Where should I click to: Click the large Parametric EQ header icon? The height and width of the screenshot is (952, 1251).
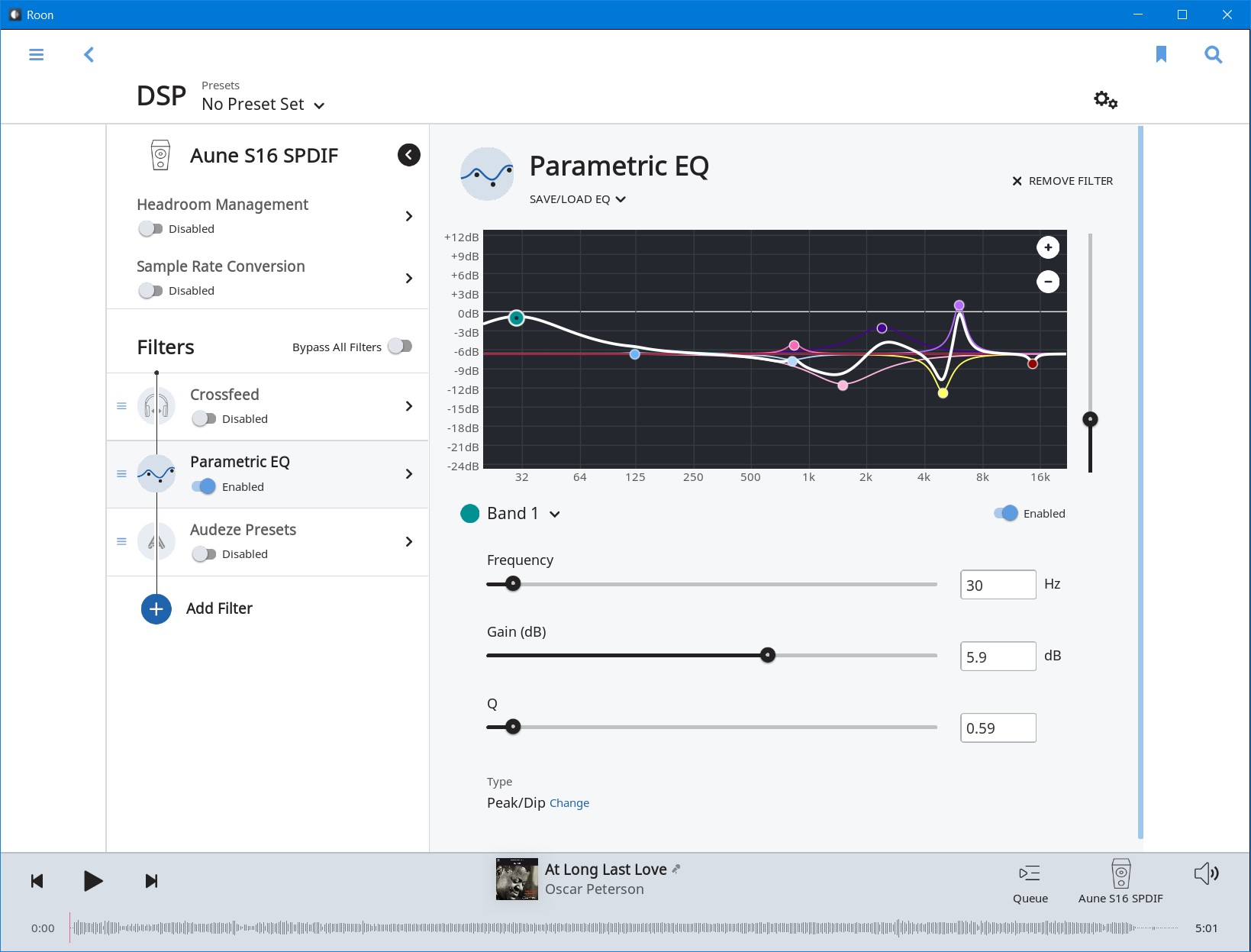point(487,174)
